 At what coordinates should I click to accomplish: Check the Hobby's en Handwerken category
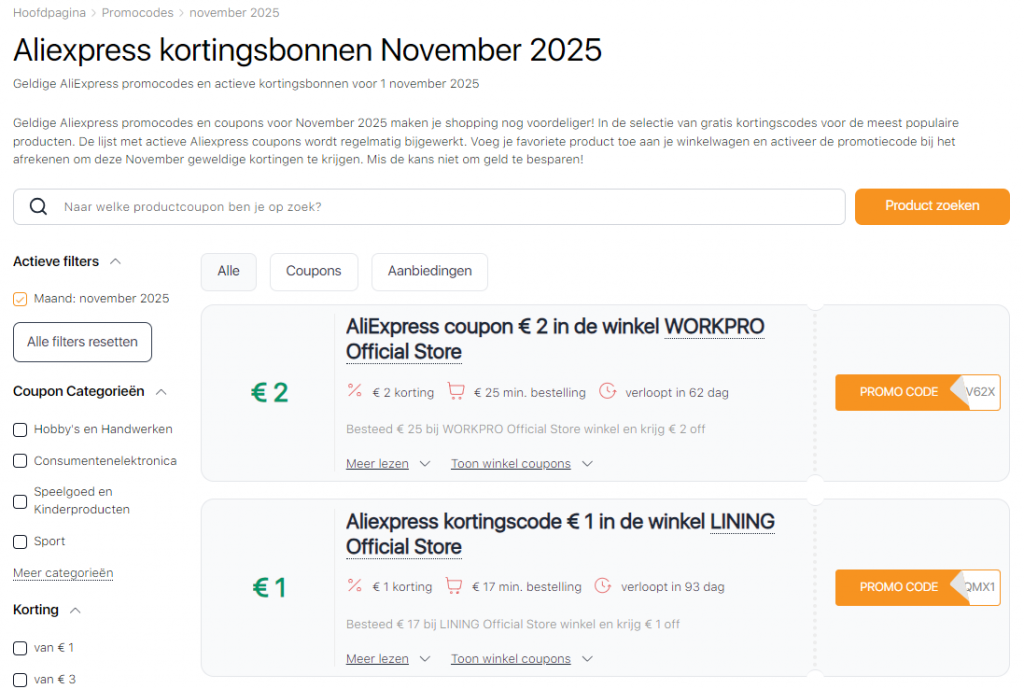(20, 430)
